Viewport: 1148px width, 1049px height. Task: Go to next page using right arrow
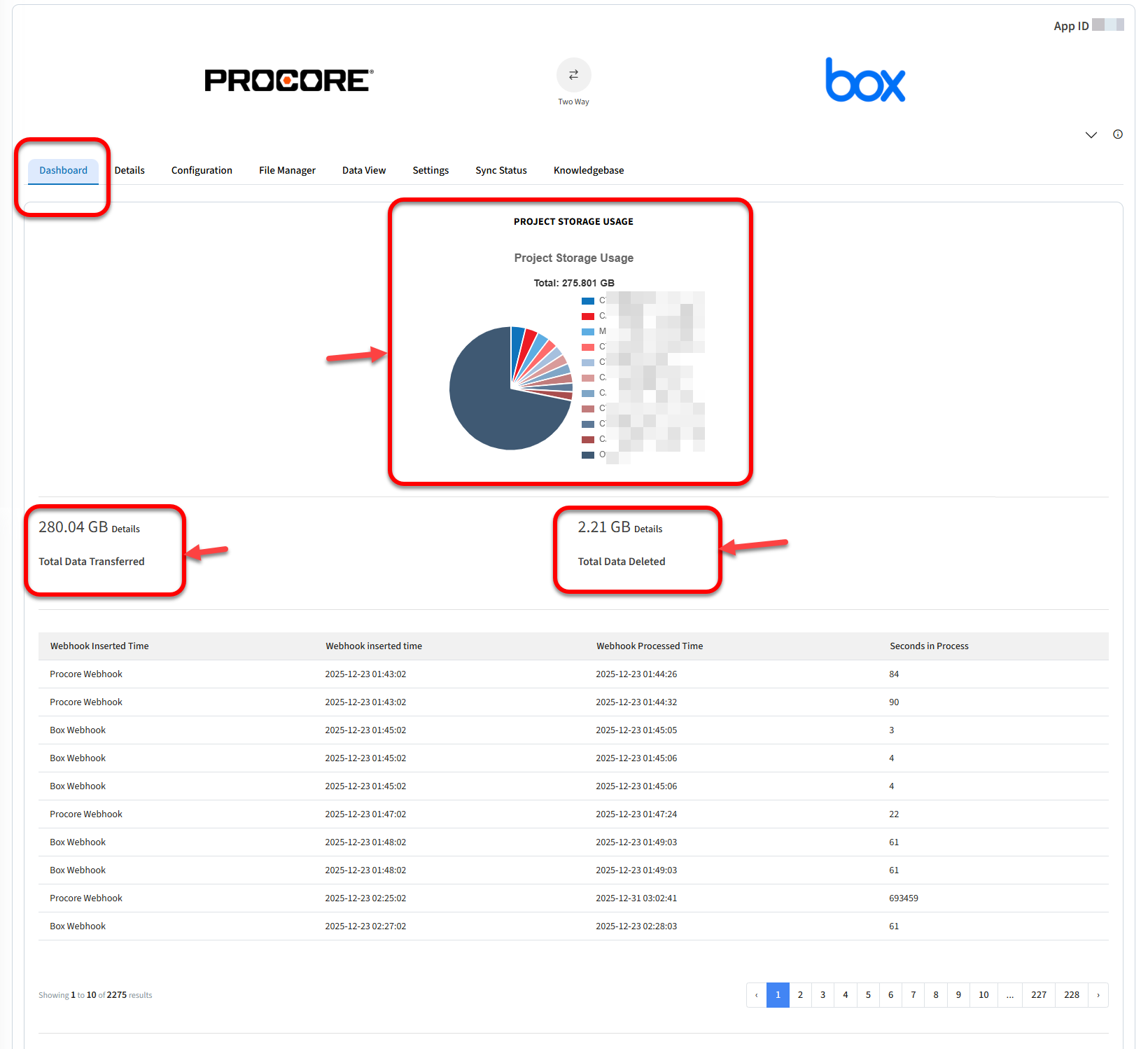(1098, 995)
